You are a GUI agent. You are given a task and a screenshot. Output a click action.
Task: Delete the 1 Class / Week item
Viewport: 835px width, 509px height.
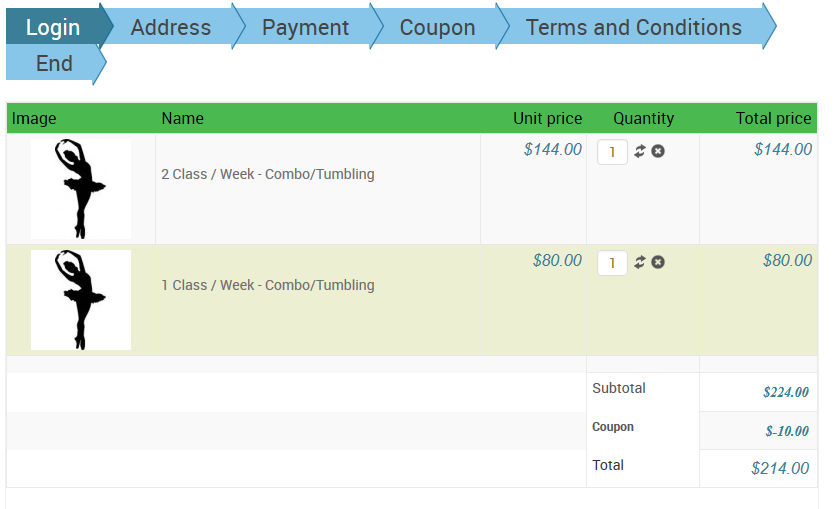(658, 262)
